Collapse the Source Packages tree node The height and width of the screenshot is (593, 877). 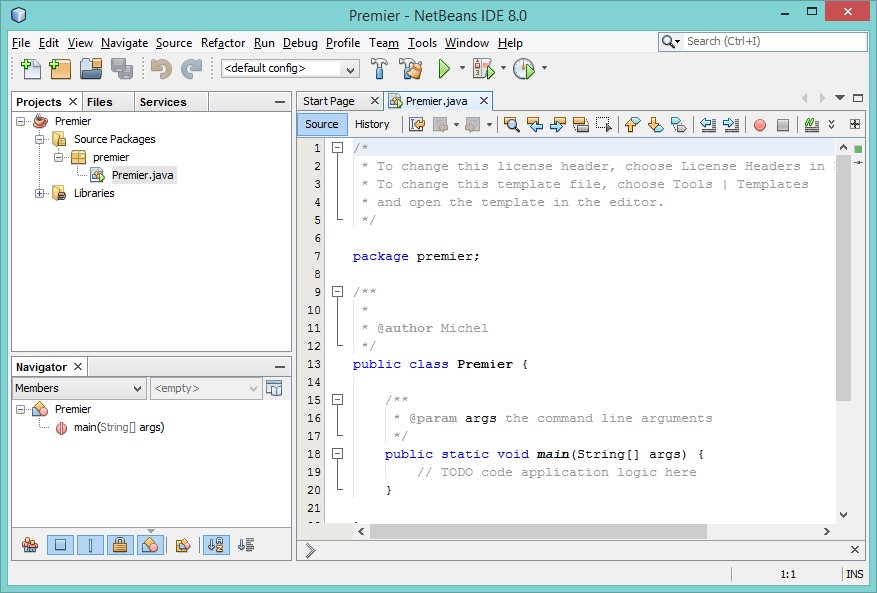[x=41, y=139]
